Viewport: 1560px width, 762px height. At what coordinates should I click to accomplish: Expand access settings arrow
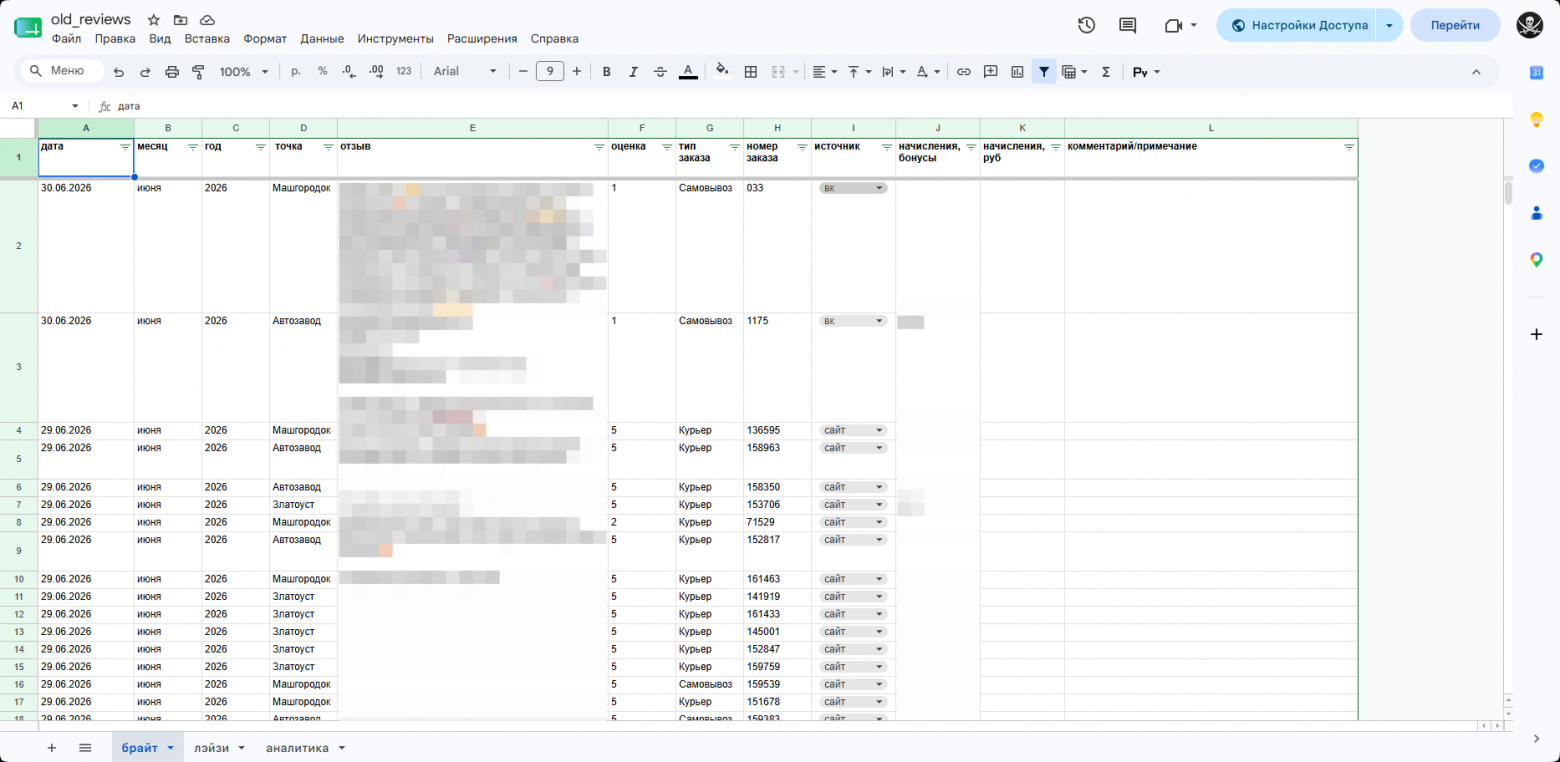click(x=1390, y=26)
